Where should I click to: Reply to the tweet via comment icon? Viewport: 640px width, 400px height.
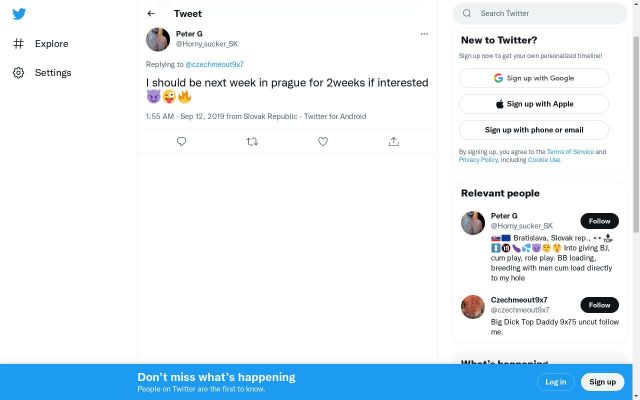(x=181, y=142)
